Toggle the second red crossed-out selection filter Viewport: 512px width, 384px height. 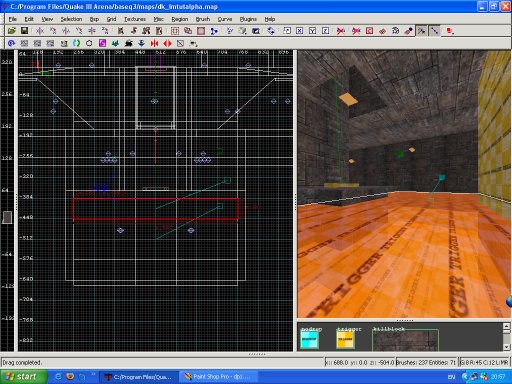tap(356, 31)
